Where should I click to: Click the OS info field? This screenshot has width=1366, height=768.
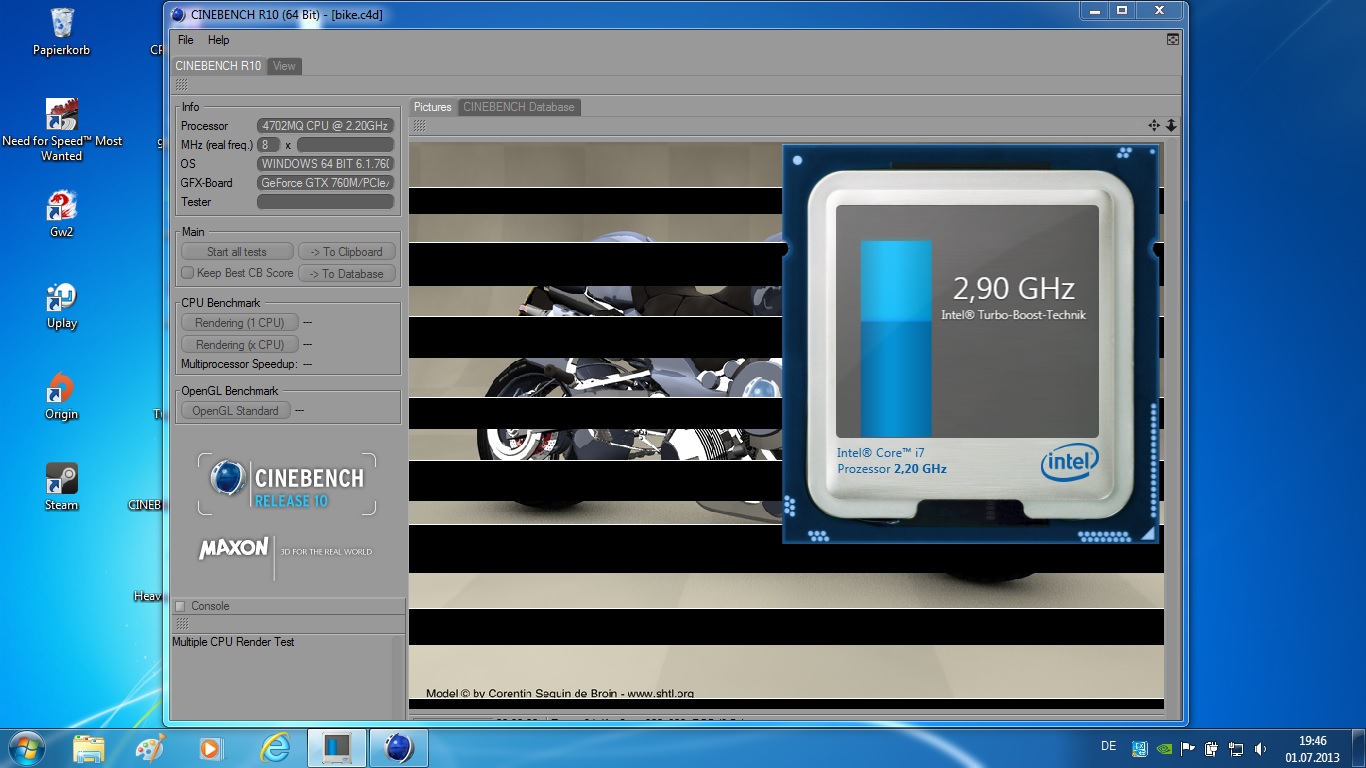point(325,164)
